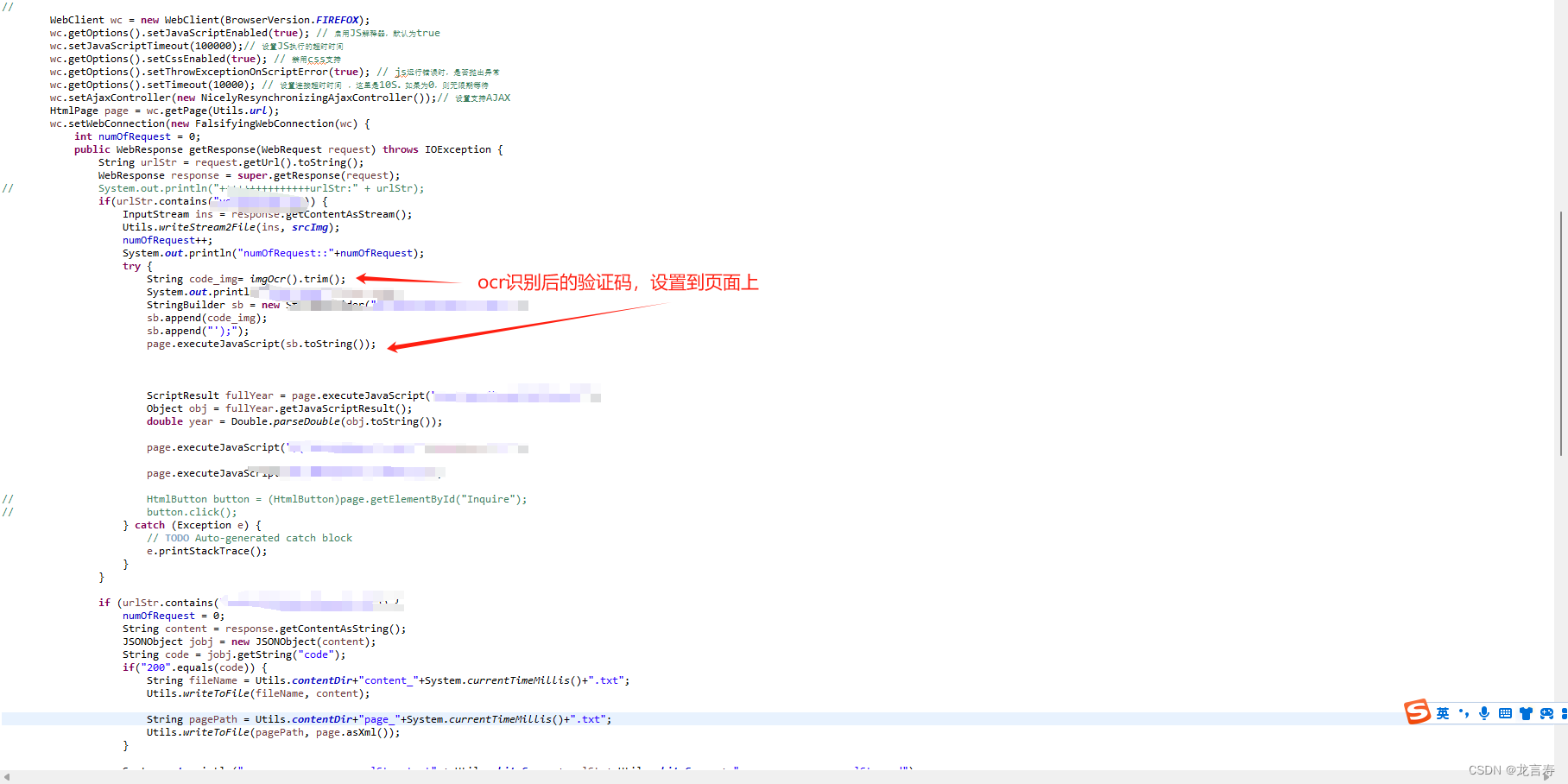
Task: Click the setWebConnection FalsifyingWebConnection line
Action: tap(210, 123)
